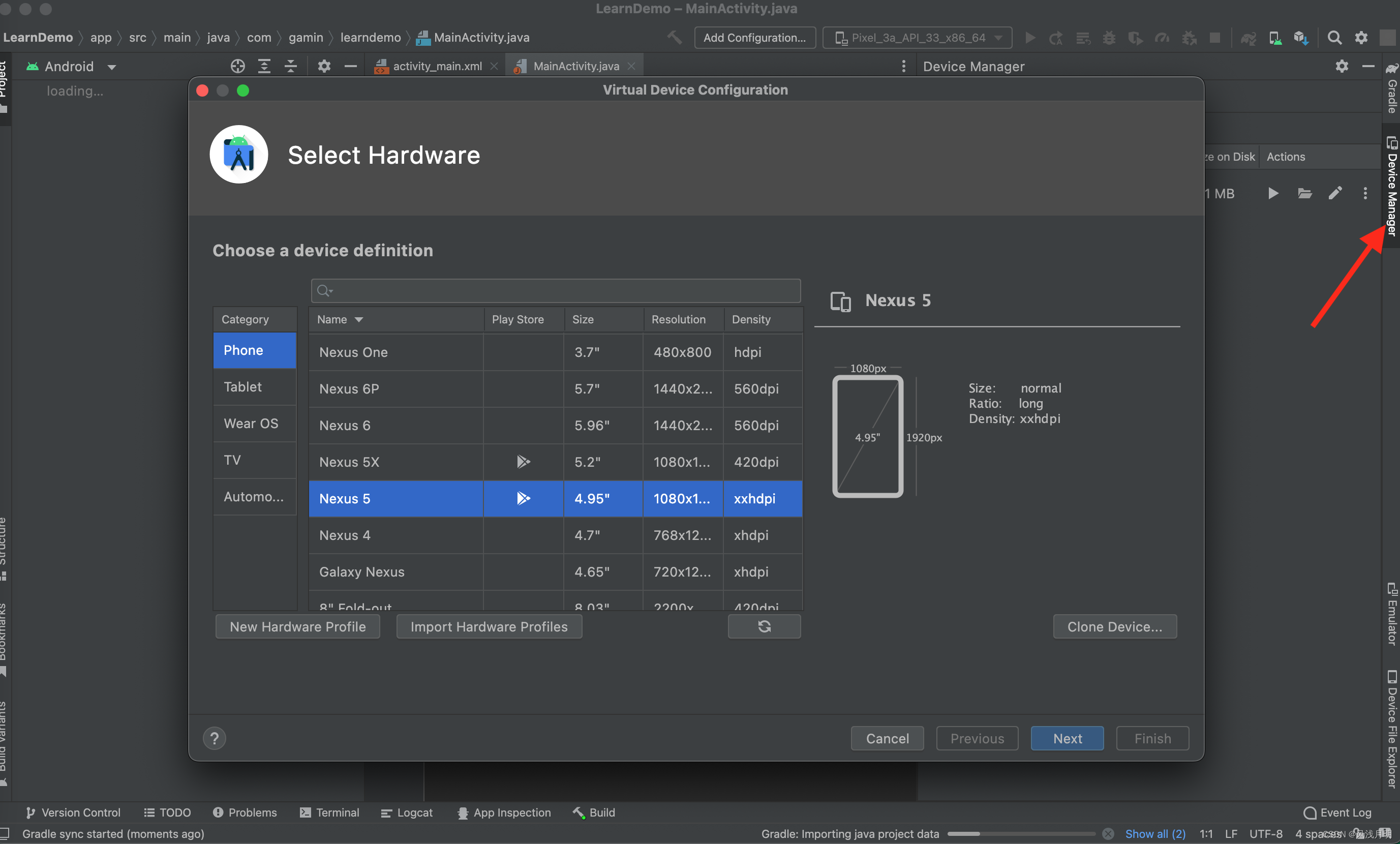
Task: Launch the device with play icon in Device Manager
Action: [1273, 193]
